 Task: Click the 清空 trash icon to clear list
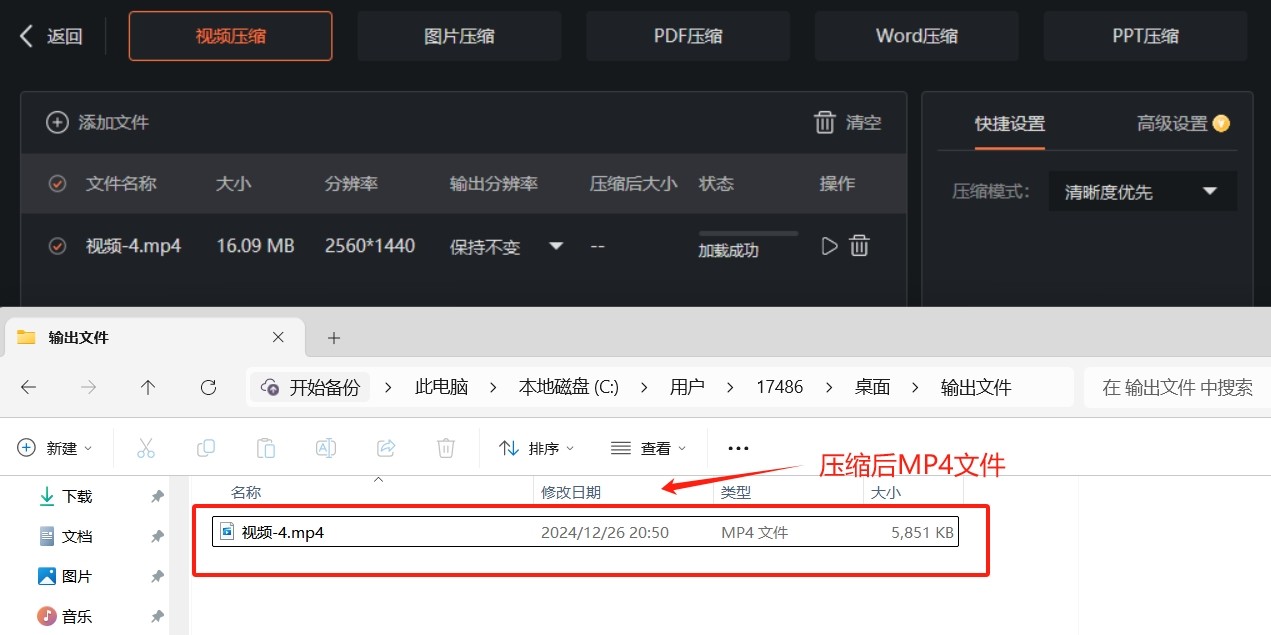[825, 123]
